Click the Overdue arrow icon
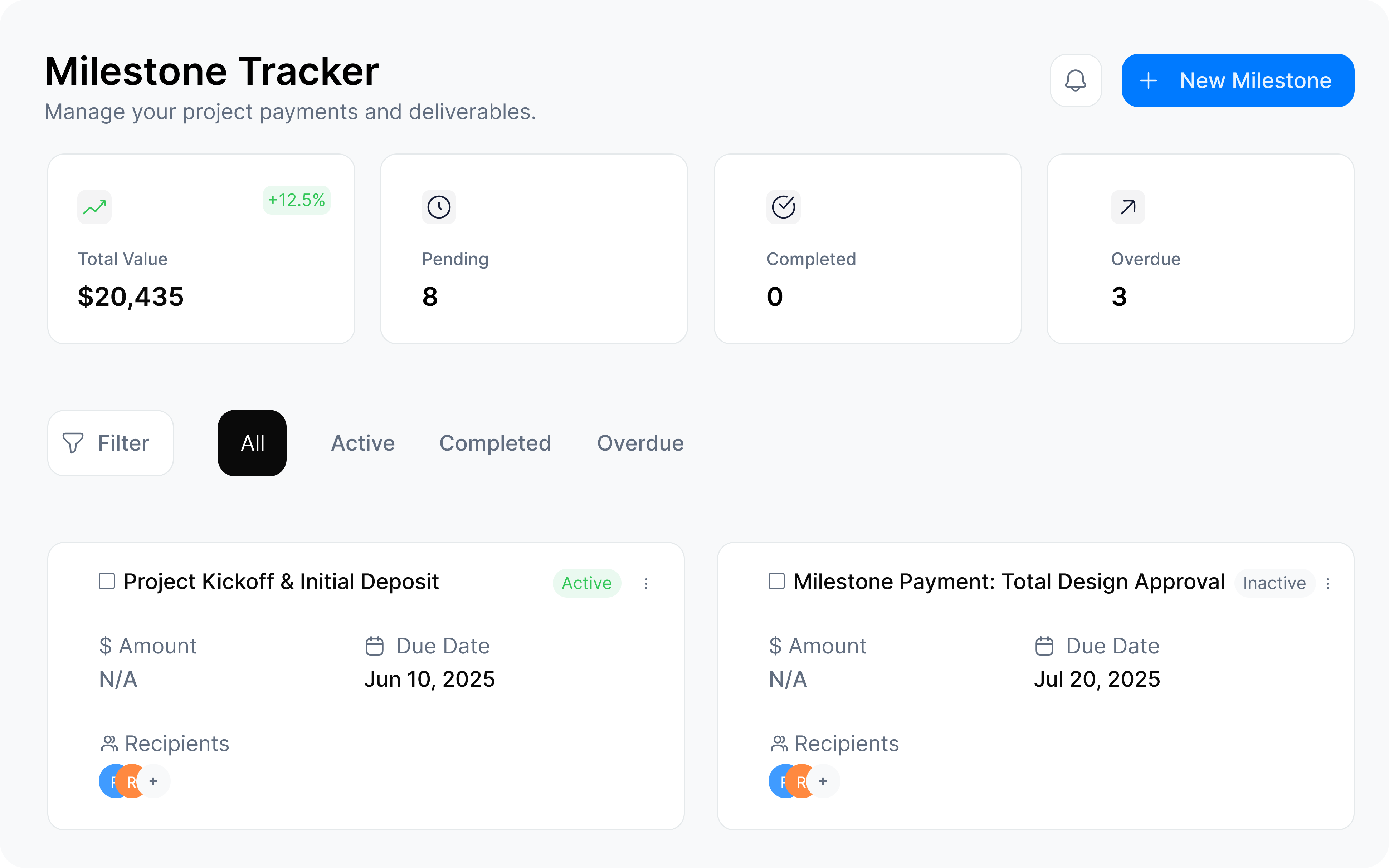Image resolution: width=1389 pixels, height=868 pixels. pyautogui.click(x=1128, y=207)
